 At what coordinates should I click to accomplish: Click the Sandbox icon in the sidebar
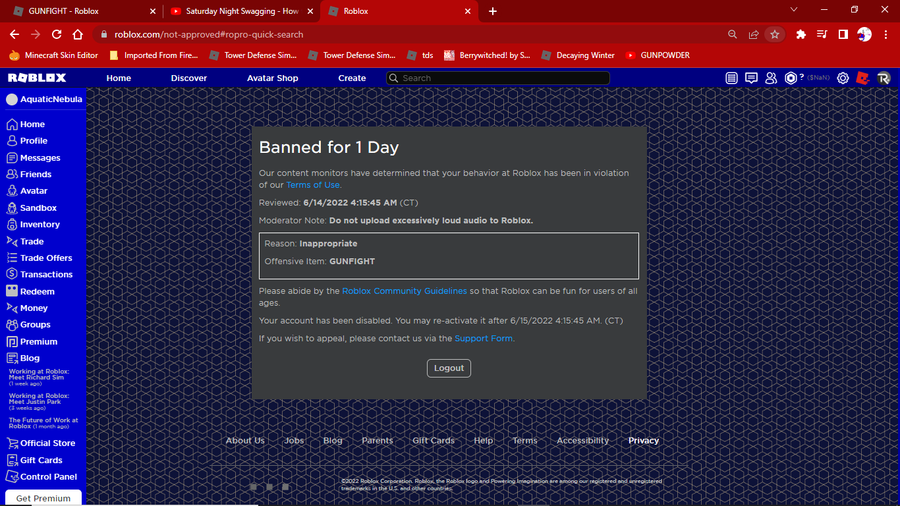point(12,208)
